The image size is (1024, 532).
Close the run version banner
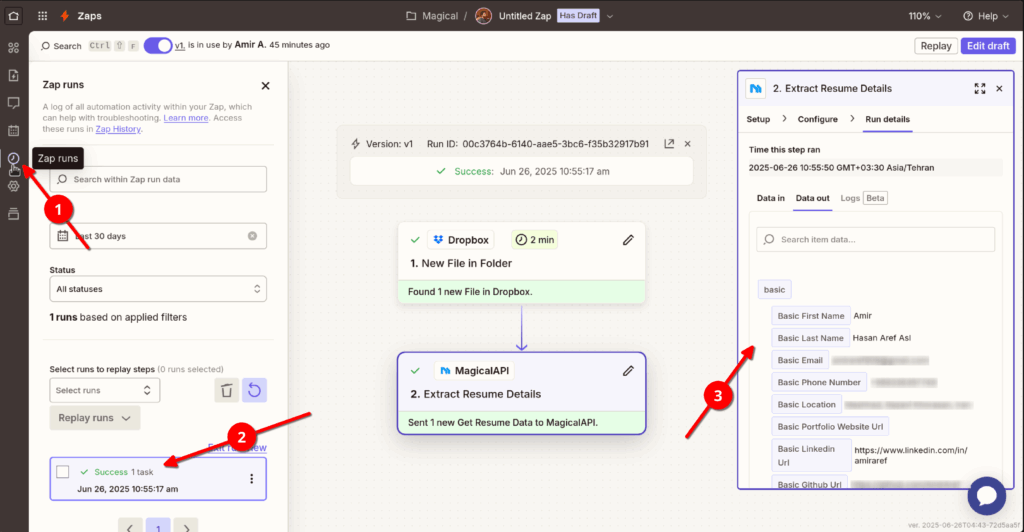[688, 144]
